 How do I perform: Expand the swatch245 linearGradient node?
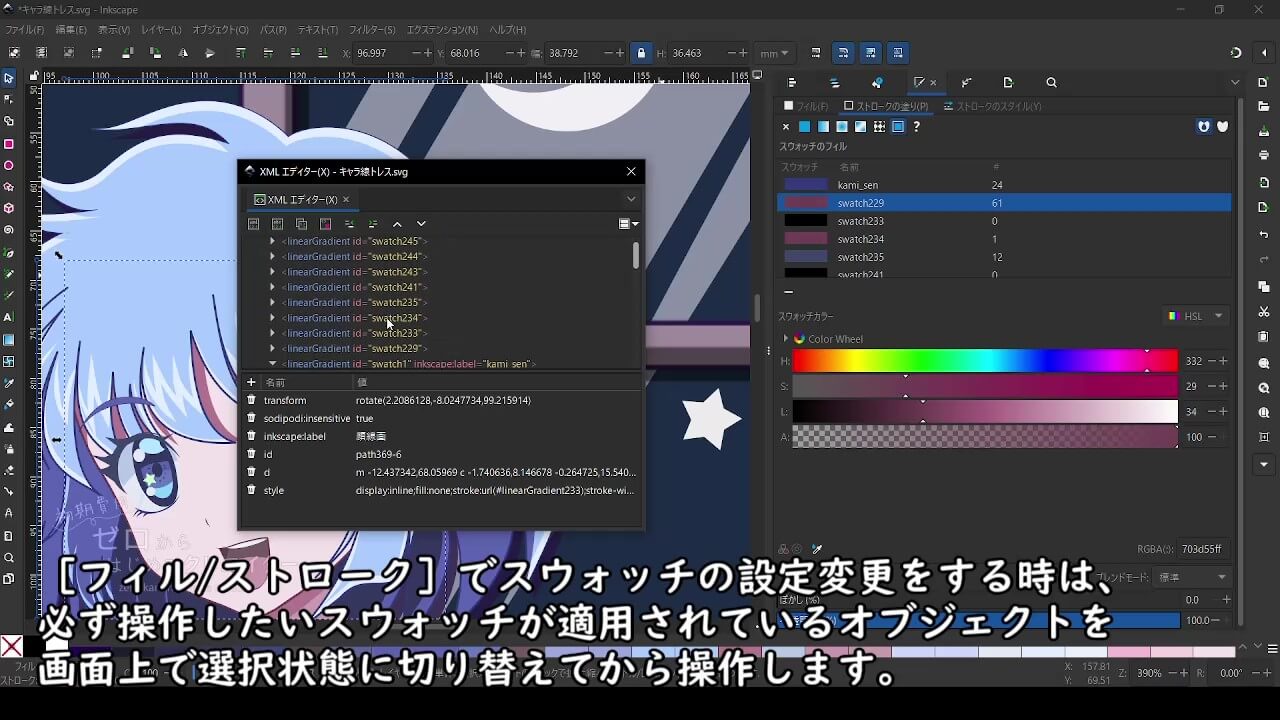pyautogui.click(x=272, y=241)
